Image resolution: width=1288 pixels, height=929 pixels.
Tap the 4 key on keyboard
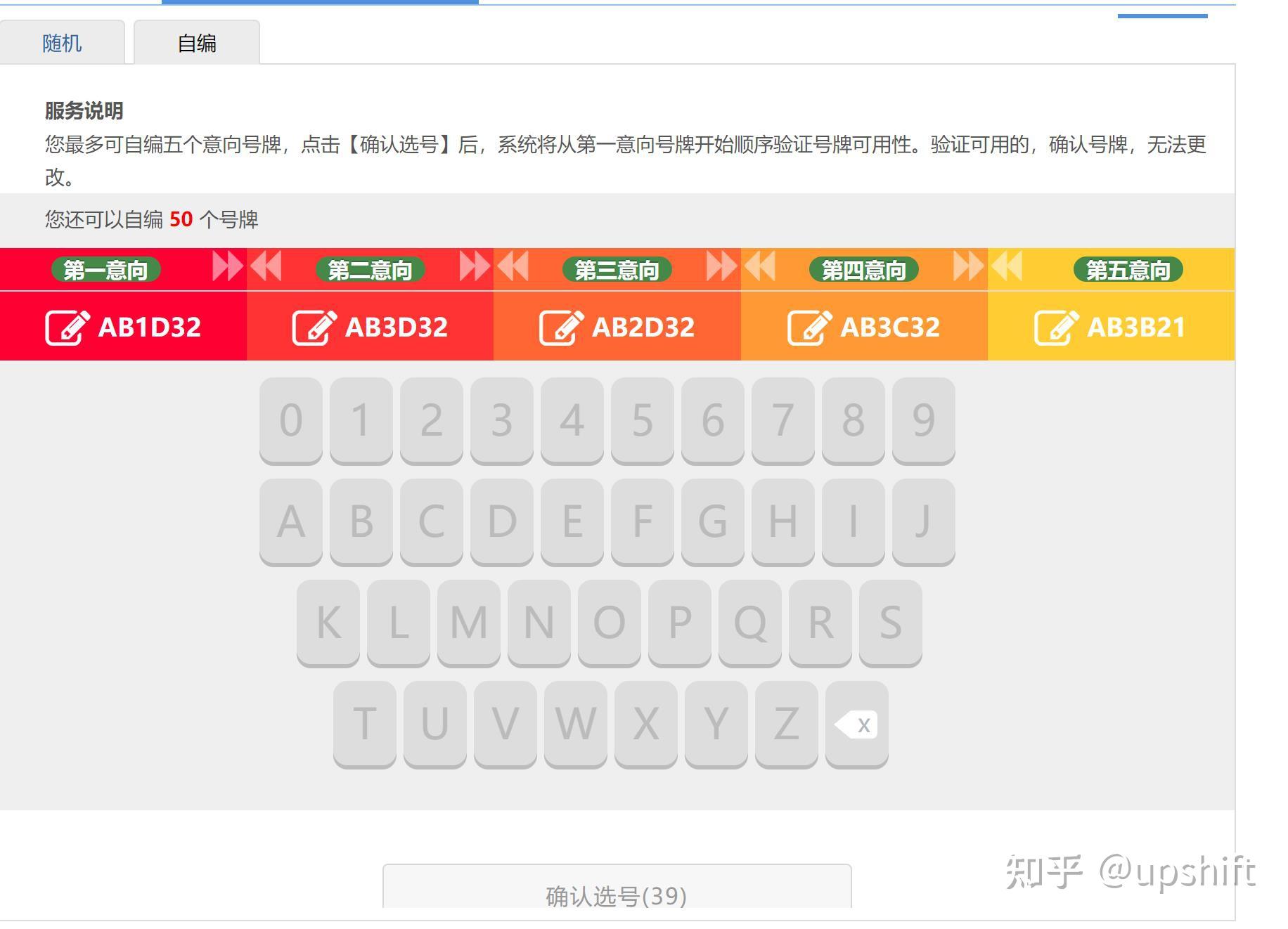[x=572, y=421]
